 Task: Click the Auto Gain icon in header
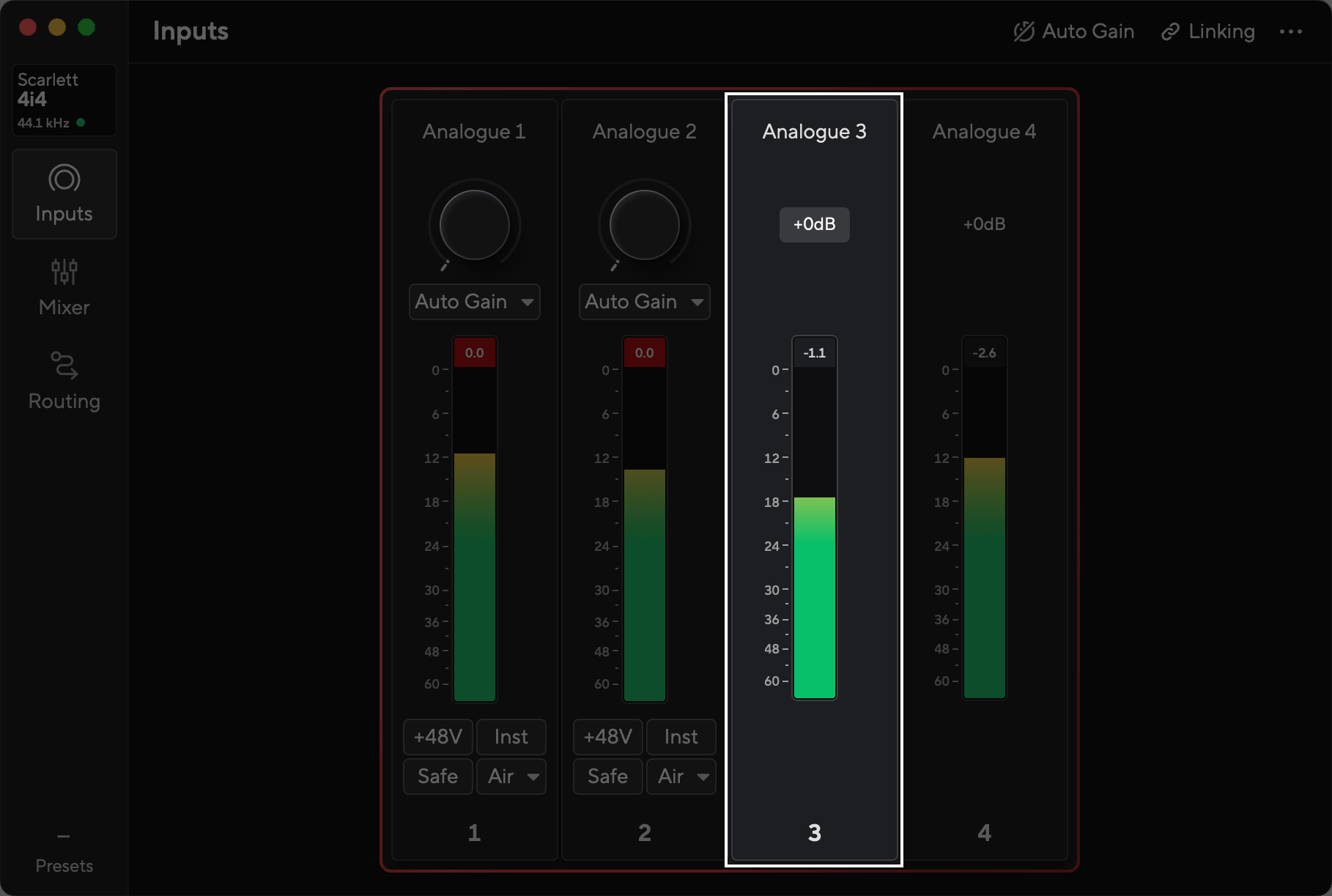pyautogui.click(x=1024, y=32)
